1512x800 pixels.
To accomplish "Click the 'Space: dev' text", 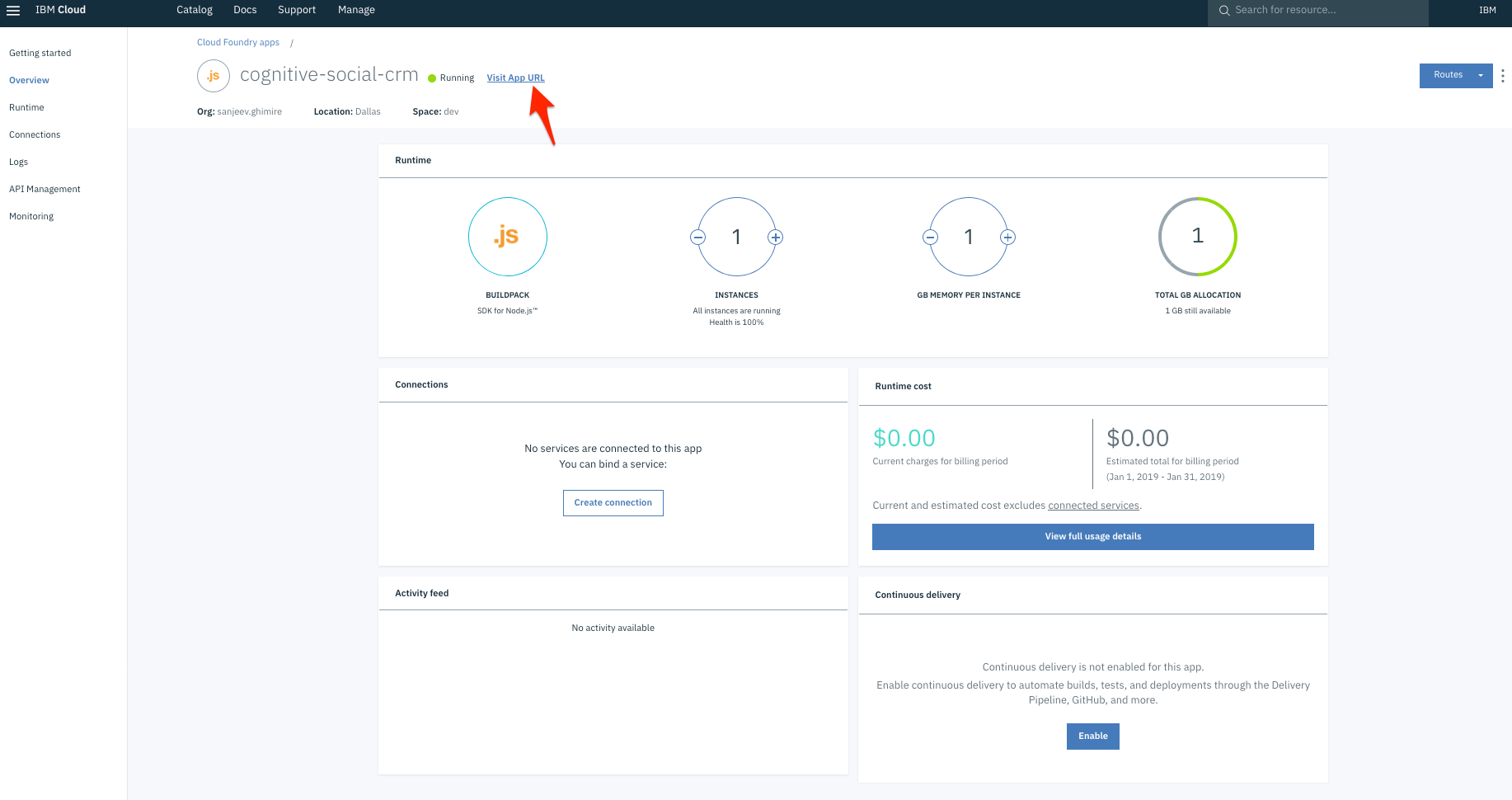I will pos(435,111).
